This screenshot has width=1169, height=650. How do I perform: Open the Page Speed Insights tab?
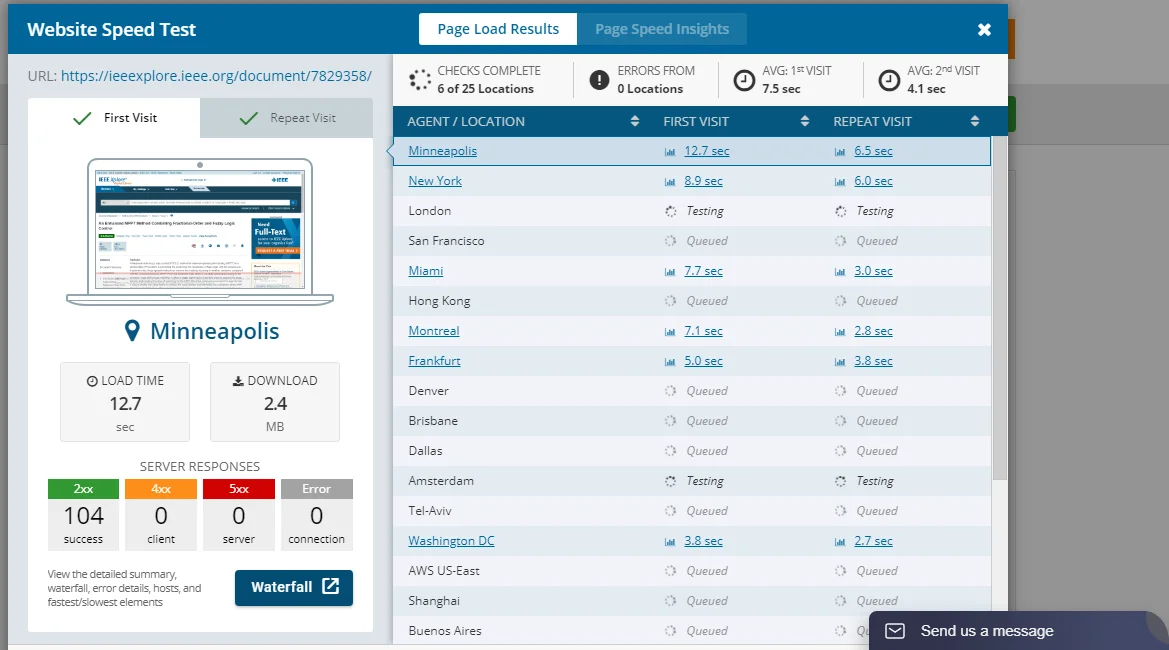(x=661, y=29)
